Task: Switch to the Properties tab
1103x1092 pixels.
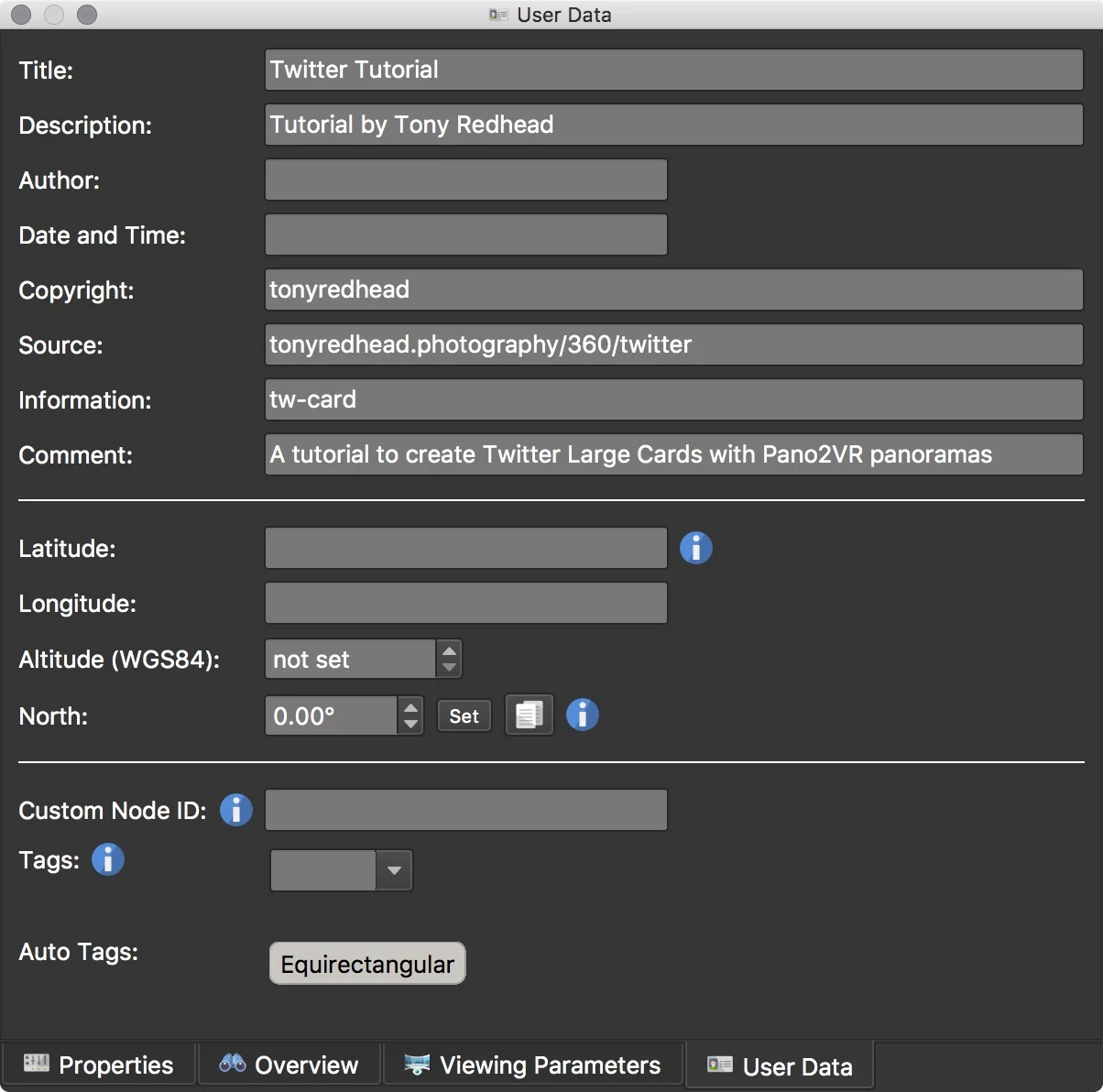Action: (98, 1065)
